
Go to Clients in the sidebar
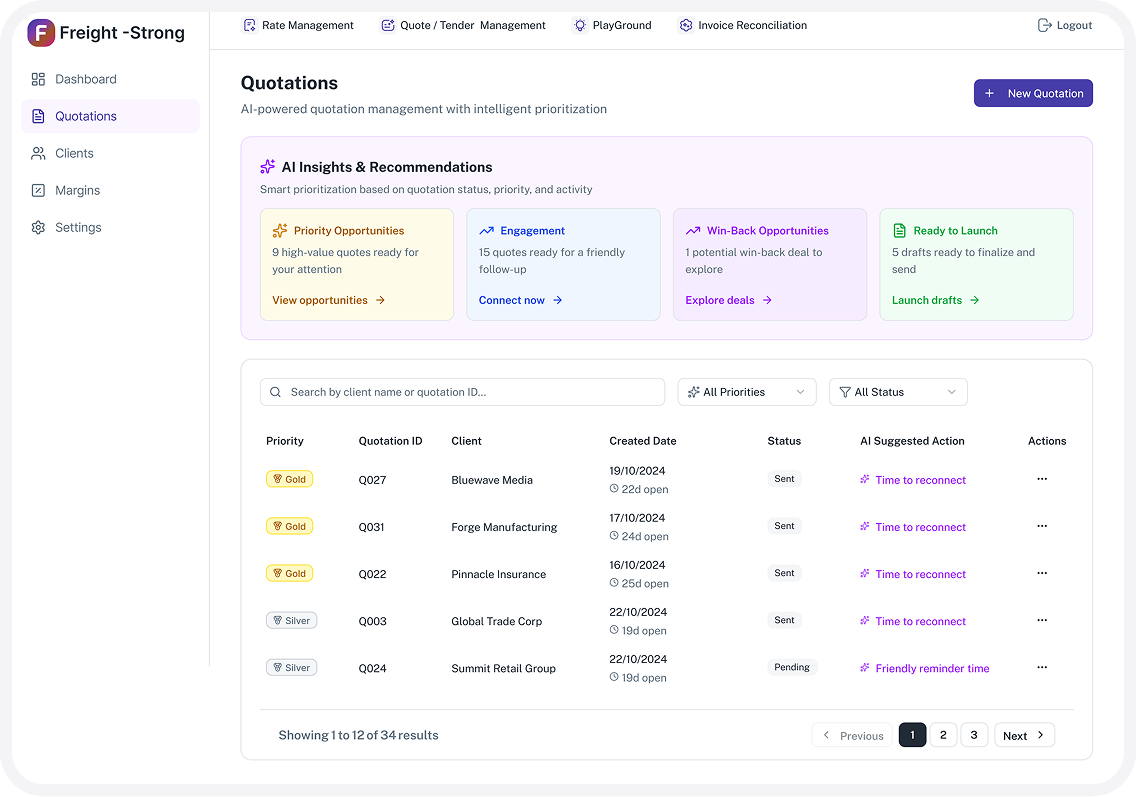coord(74,153)
